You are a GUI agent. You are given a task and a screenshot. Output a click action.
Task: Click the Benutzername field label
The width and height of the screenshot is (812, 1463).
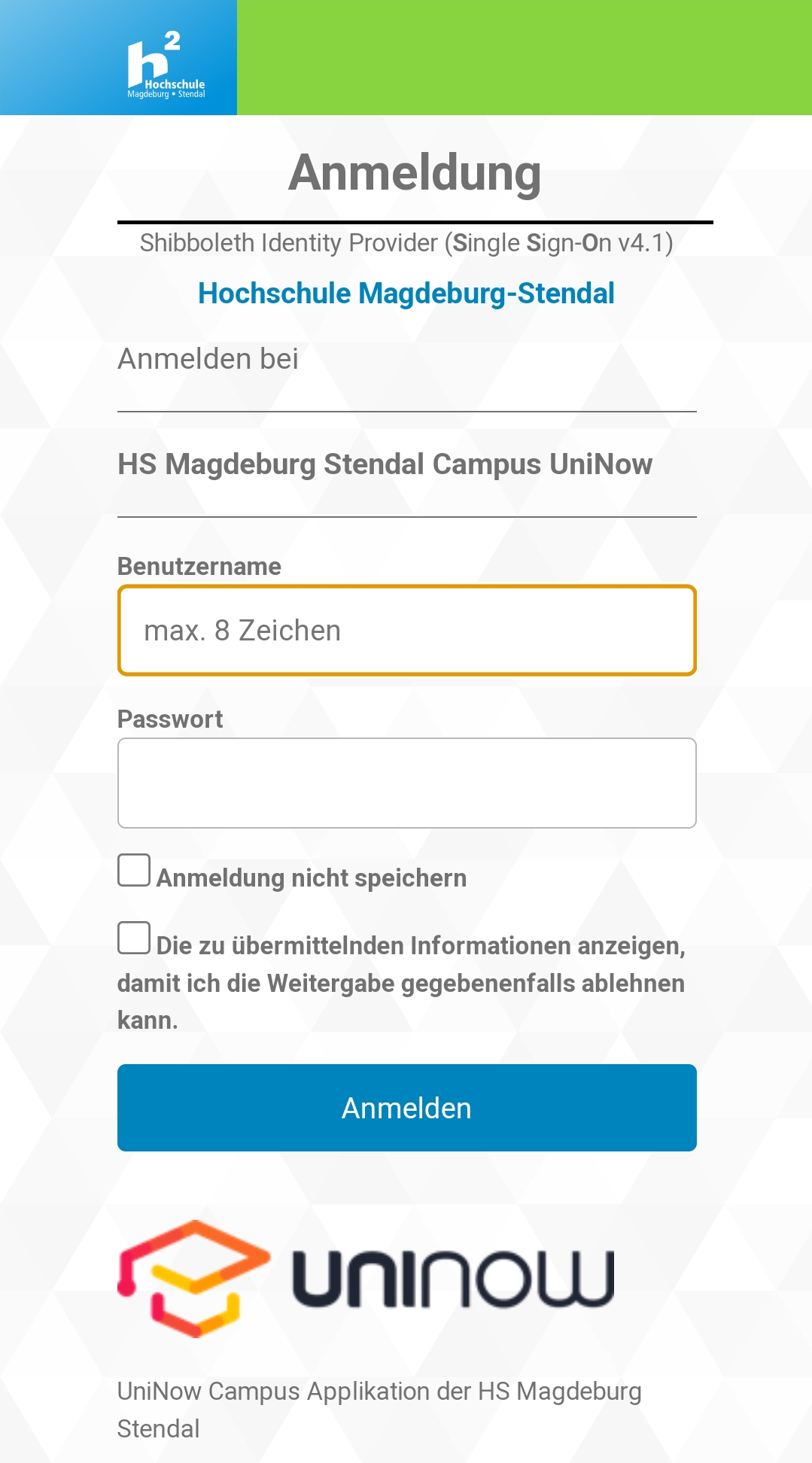click(199, 567)
